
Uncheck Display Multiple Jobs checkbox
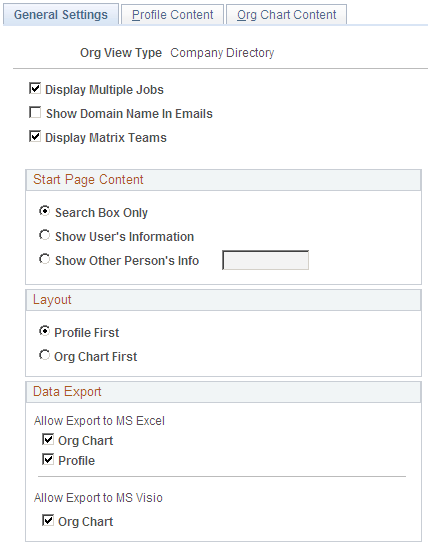pyautogui.click(x=35, y=89)
